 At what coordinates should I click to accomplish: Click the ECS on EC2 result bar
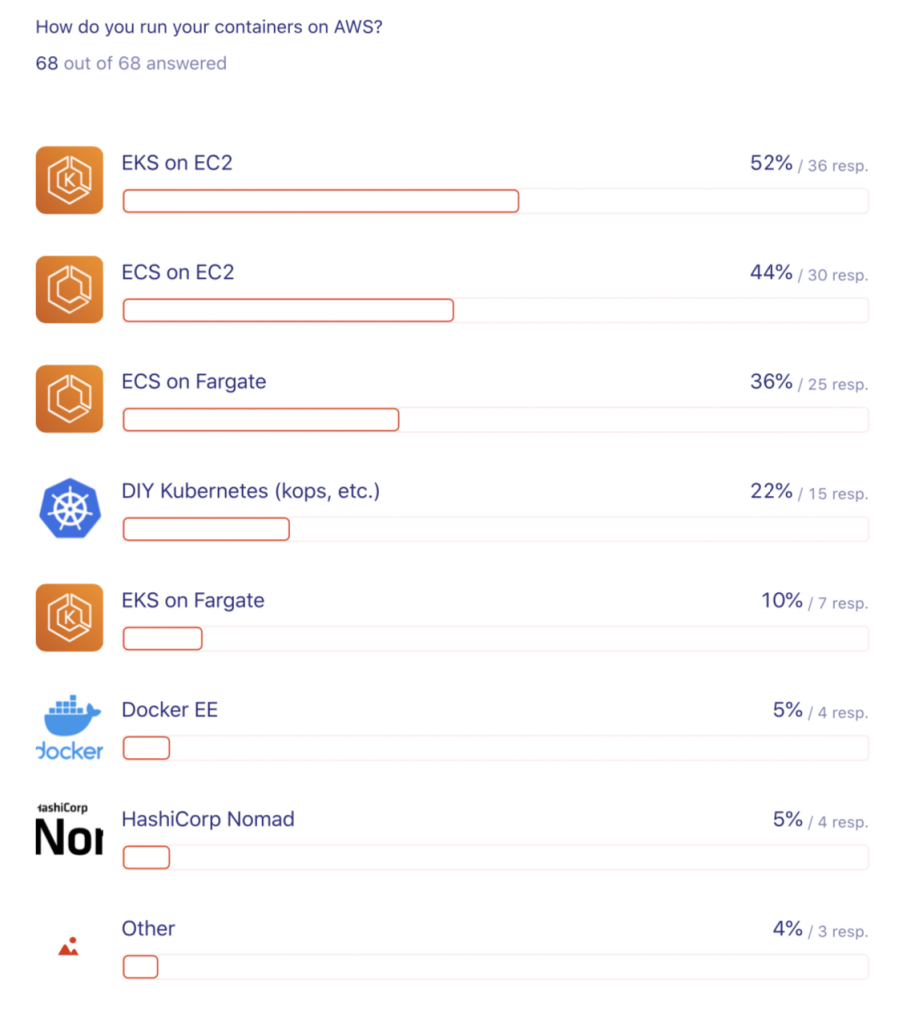(x=496, y=310)
